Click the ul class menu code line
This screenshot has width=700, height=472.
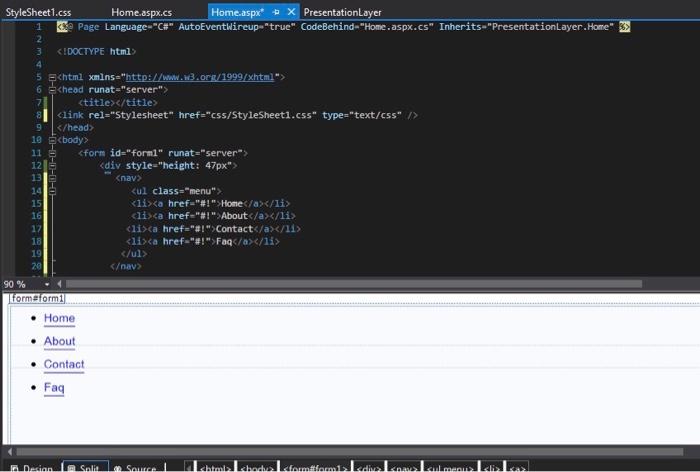[176, 191]
